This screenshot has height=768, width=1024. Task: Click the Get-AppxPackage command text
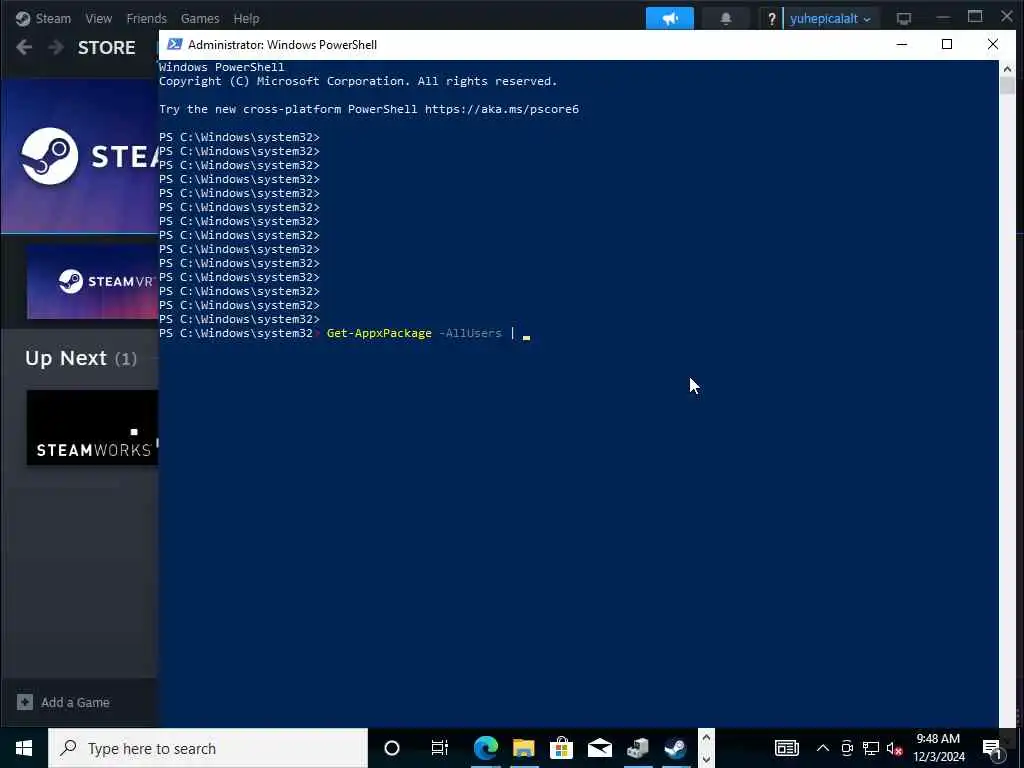click(x=379, y=333)
